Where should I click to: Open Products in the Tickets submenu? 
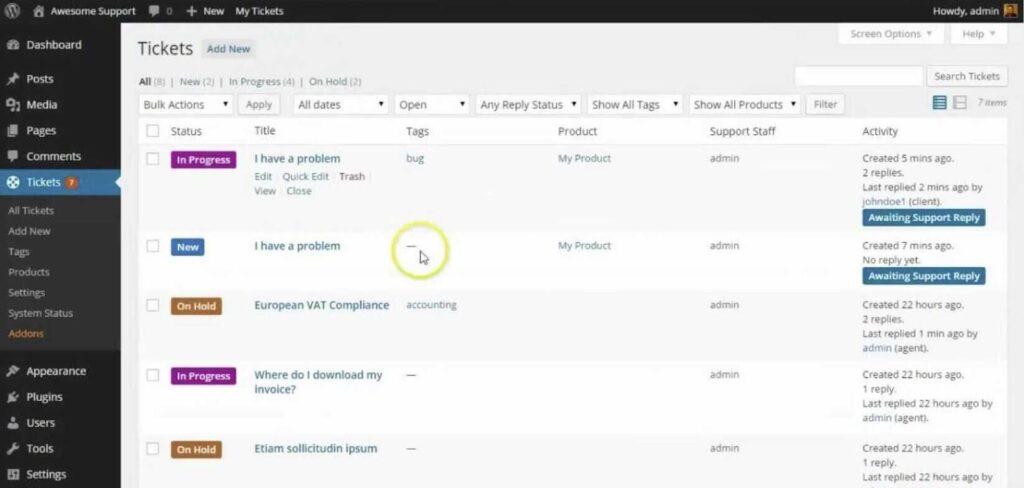(x=28, y=272)
